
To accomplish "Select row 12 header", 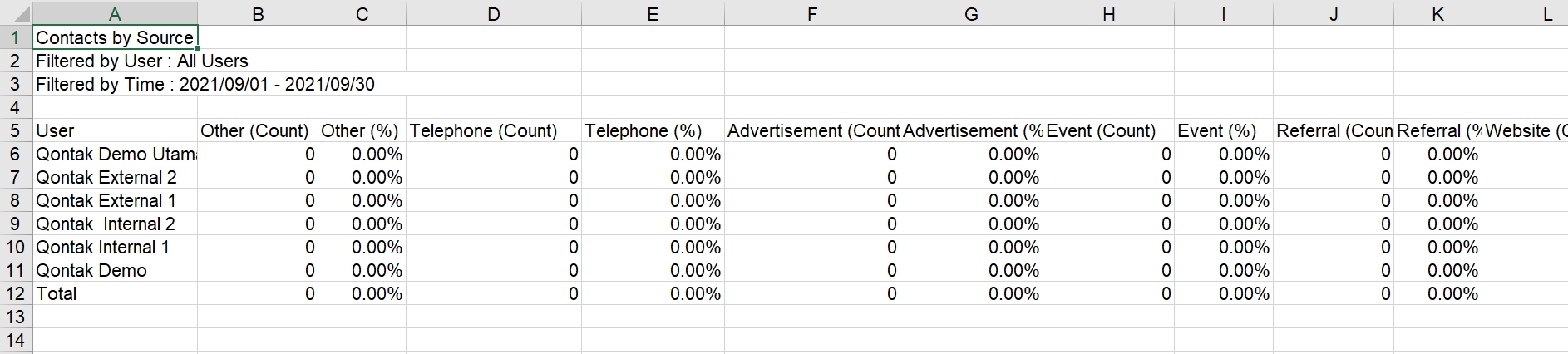I will click(15, 294).
